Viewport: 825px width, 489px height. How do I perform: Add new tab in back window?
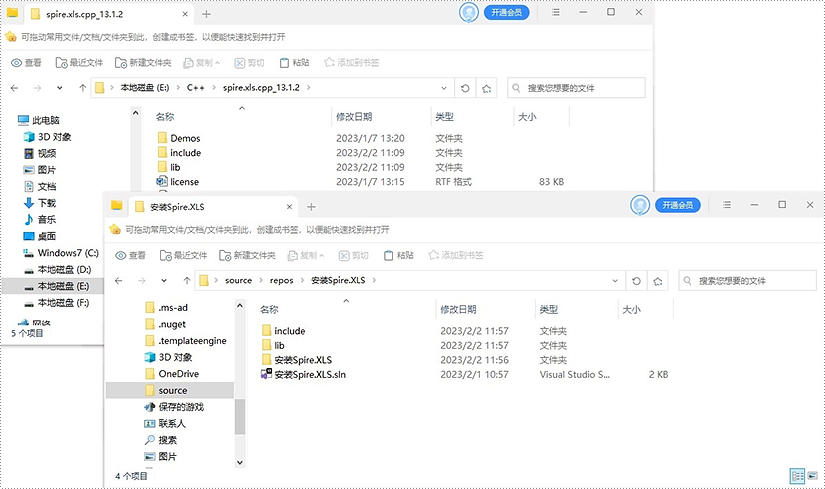coord(206,14)
